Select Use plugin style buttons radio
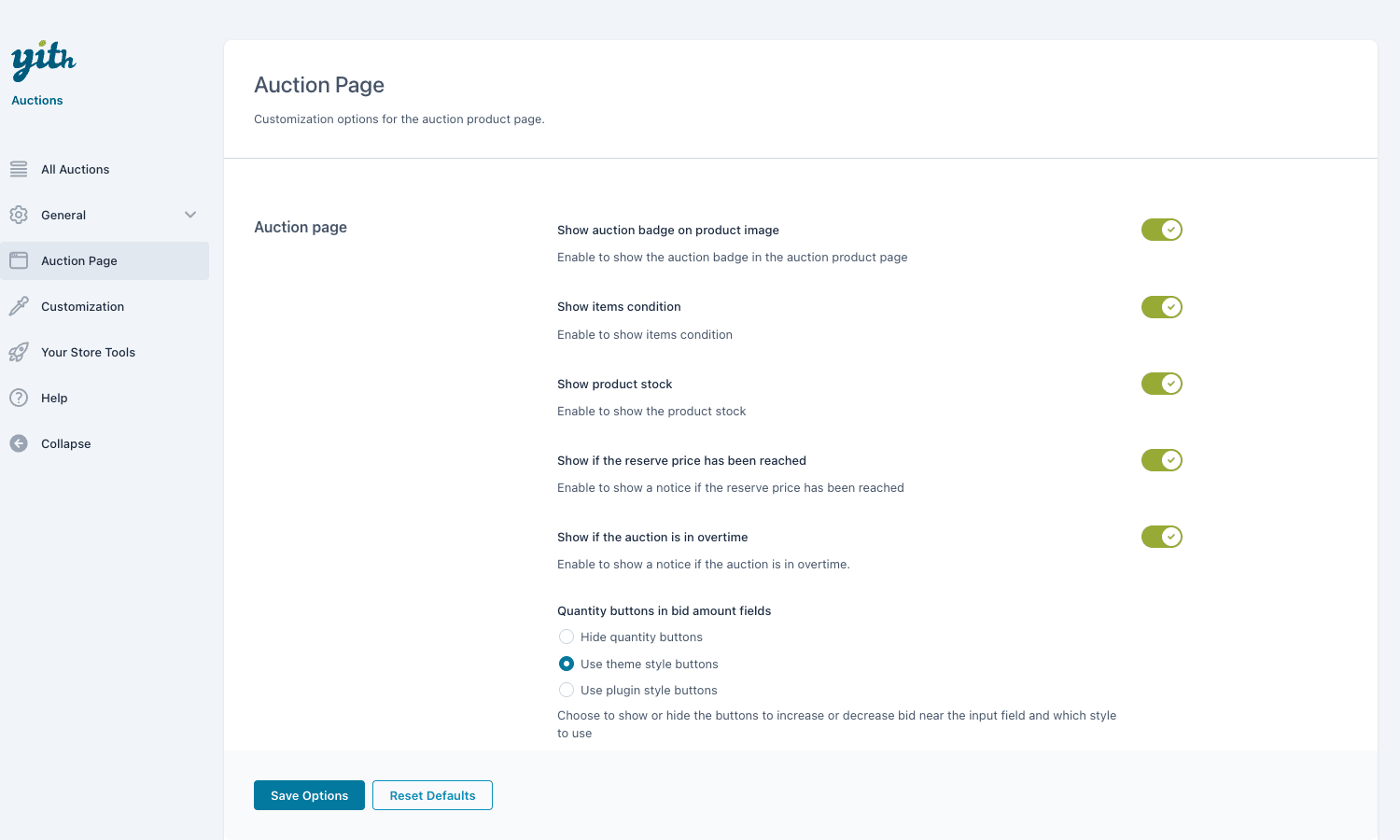 (x=567, y=690)
